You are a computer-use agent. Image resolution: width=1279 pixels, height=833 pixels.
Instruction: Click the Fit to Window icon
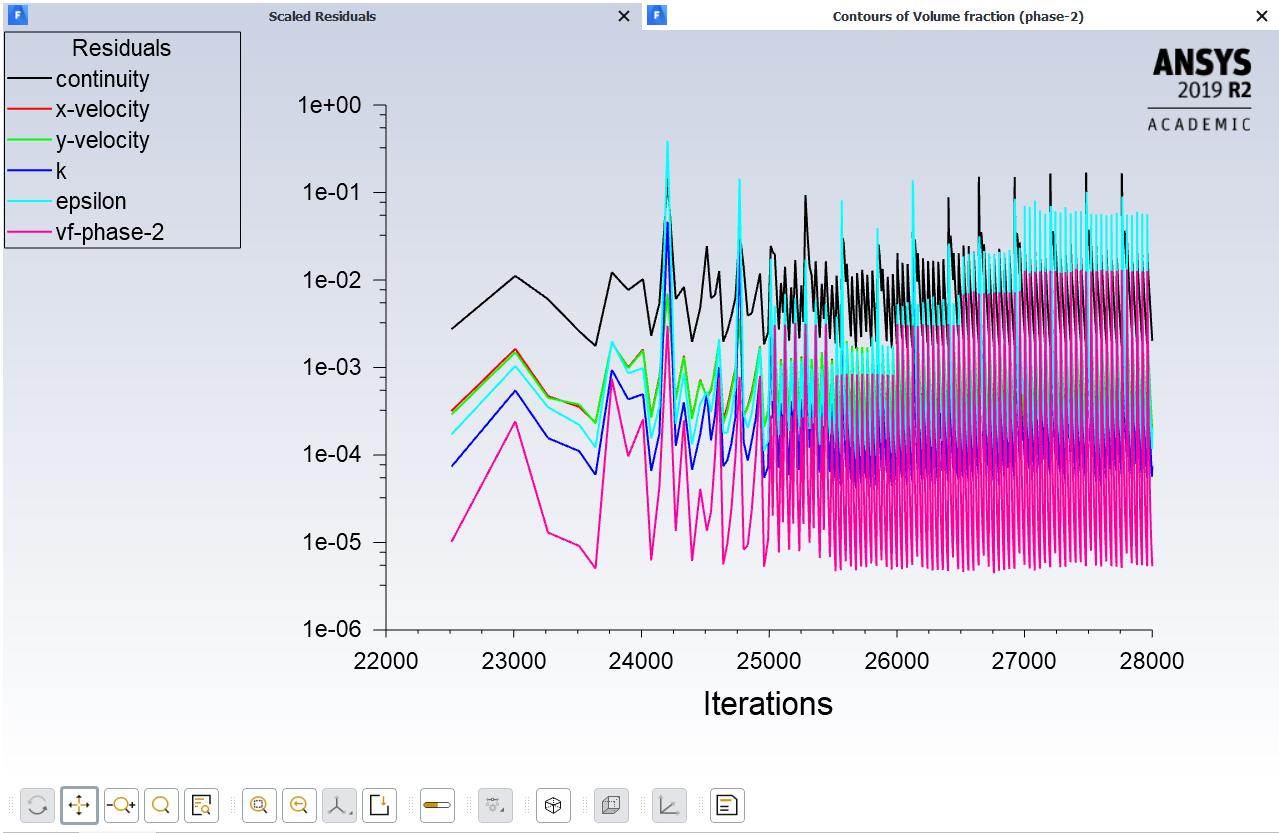coord(258,805)
